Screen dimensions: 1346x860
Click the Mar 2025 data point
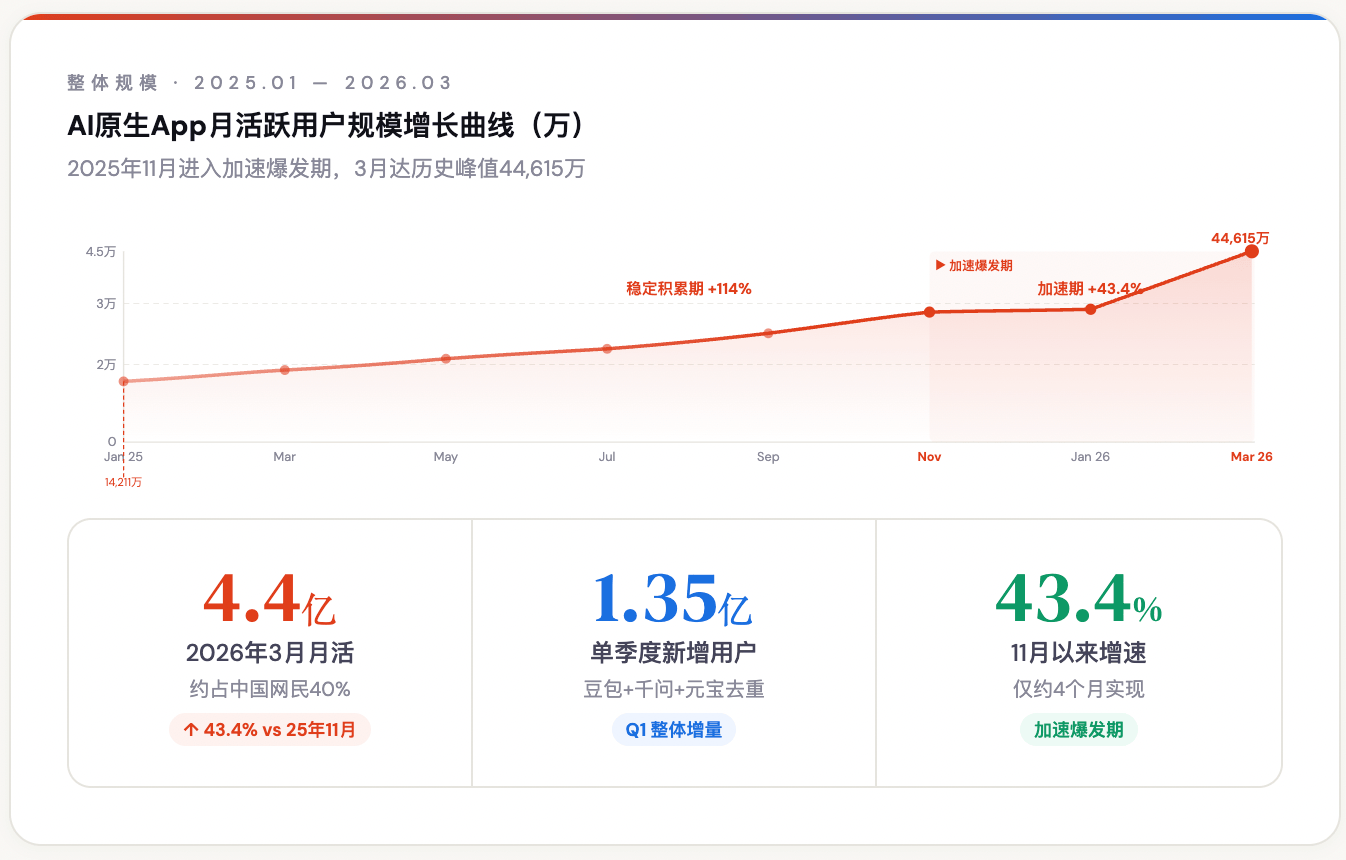pos(285,370)
